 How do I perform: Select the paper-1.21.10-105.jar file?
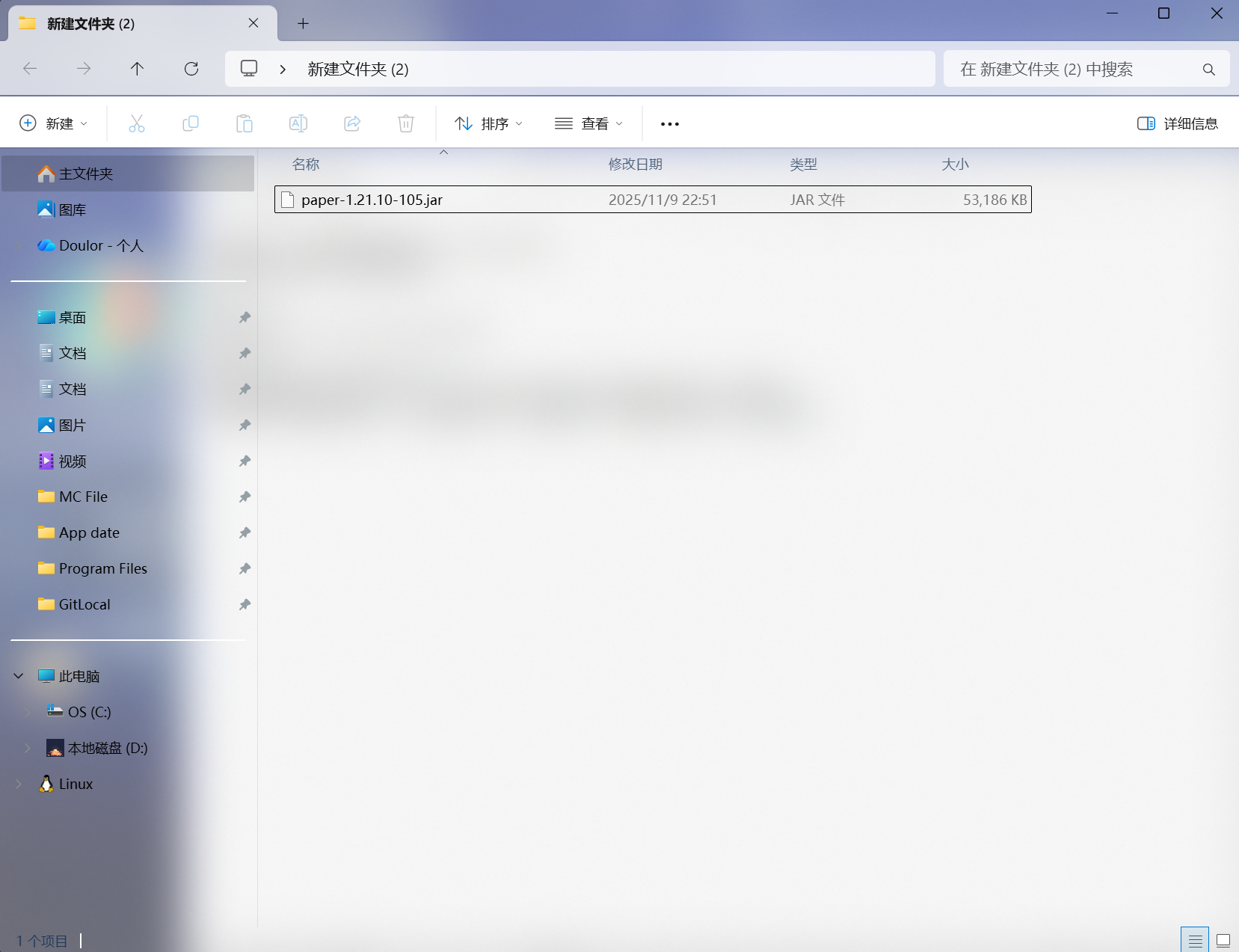372,200
